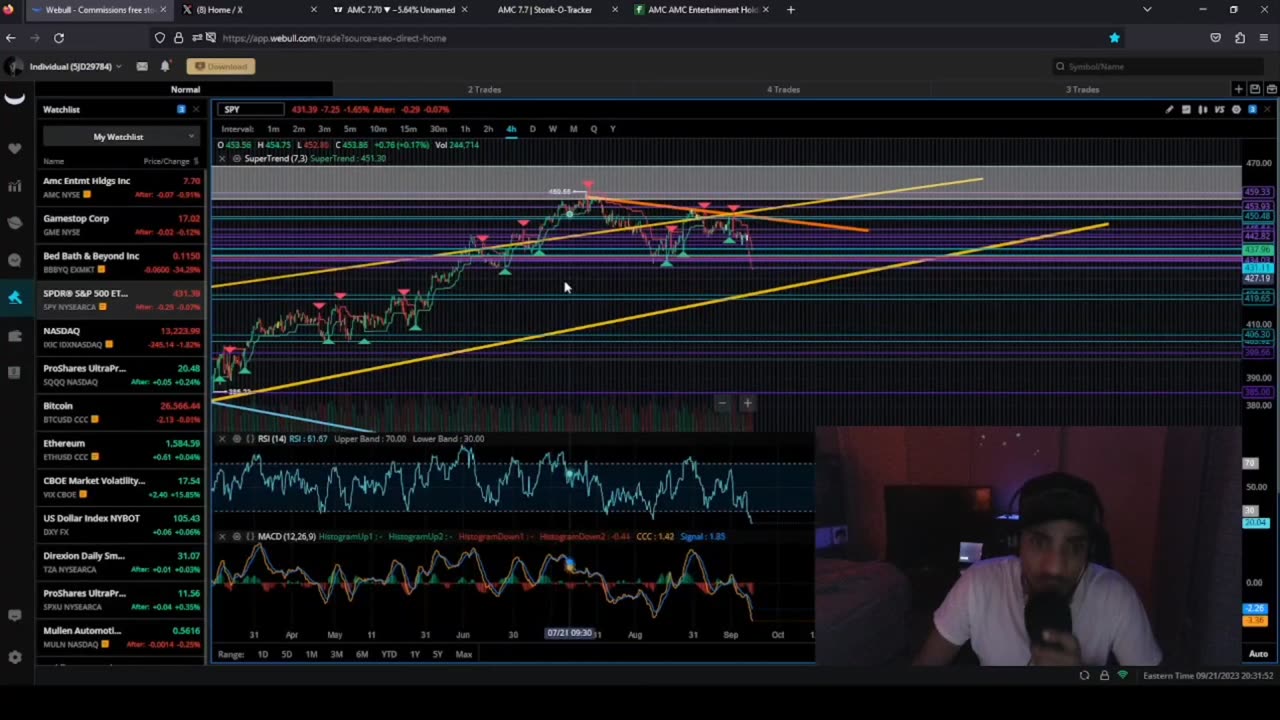The image size is (1280, 720).
Task: Toggle SuperTrend indicator visibility
Action: (x=236, y=158)
